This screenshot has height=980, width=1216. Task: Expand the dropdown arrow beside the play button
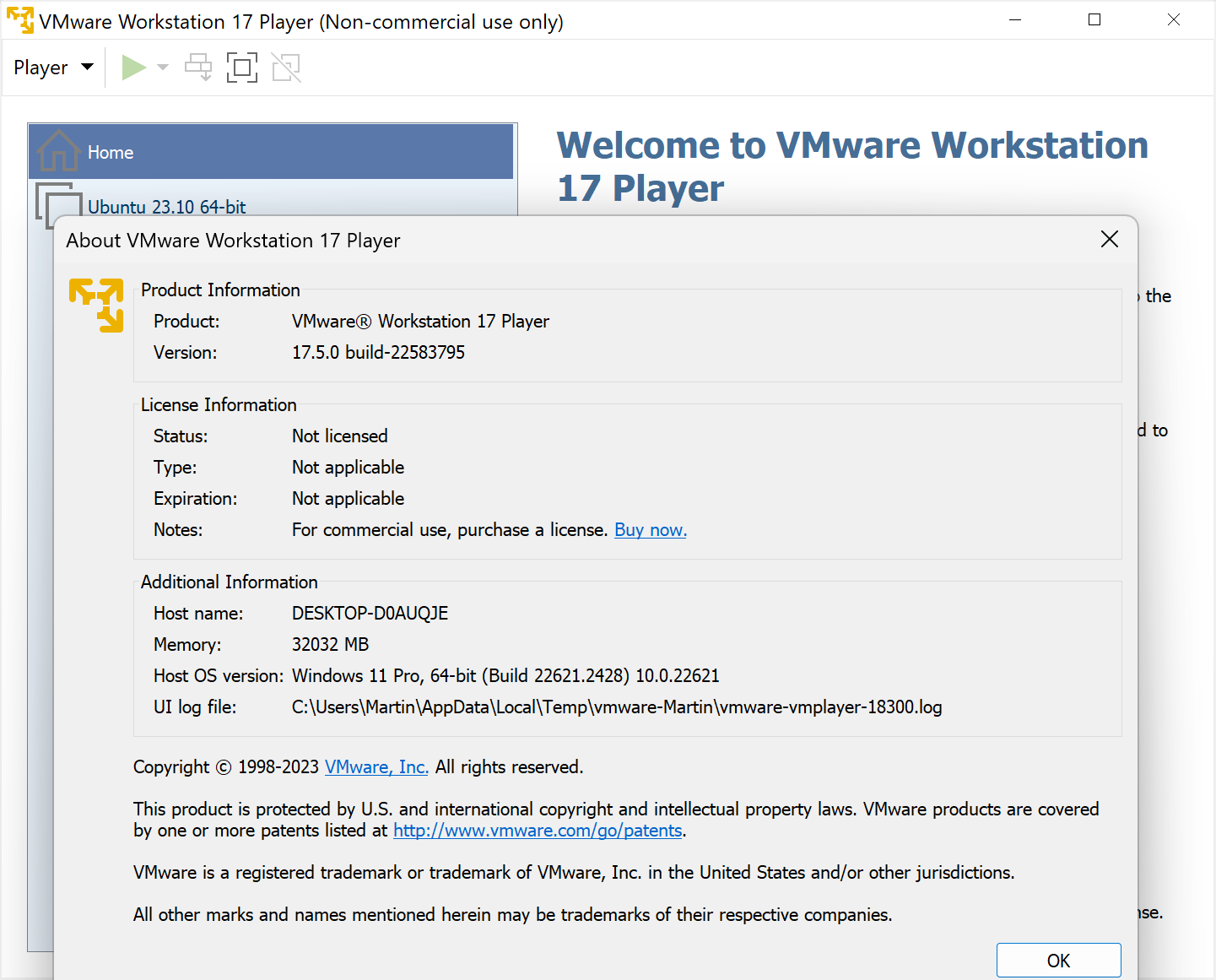pos(163,68)
